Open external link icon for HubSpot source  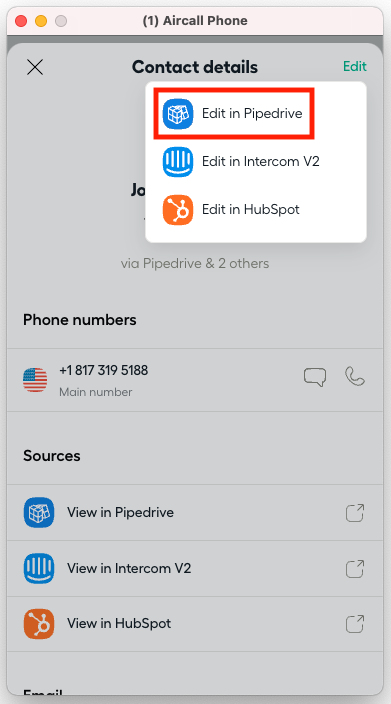pos(355,624)
